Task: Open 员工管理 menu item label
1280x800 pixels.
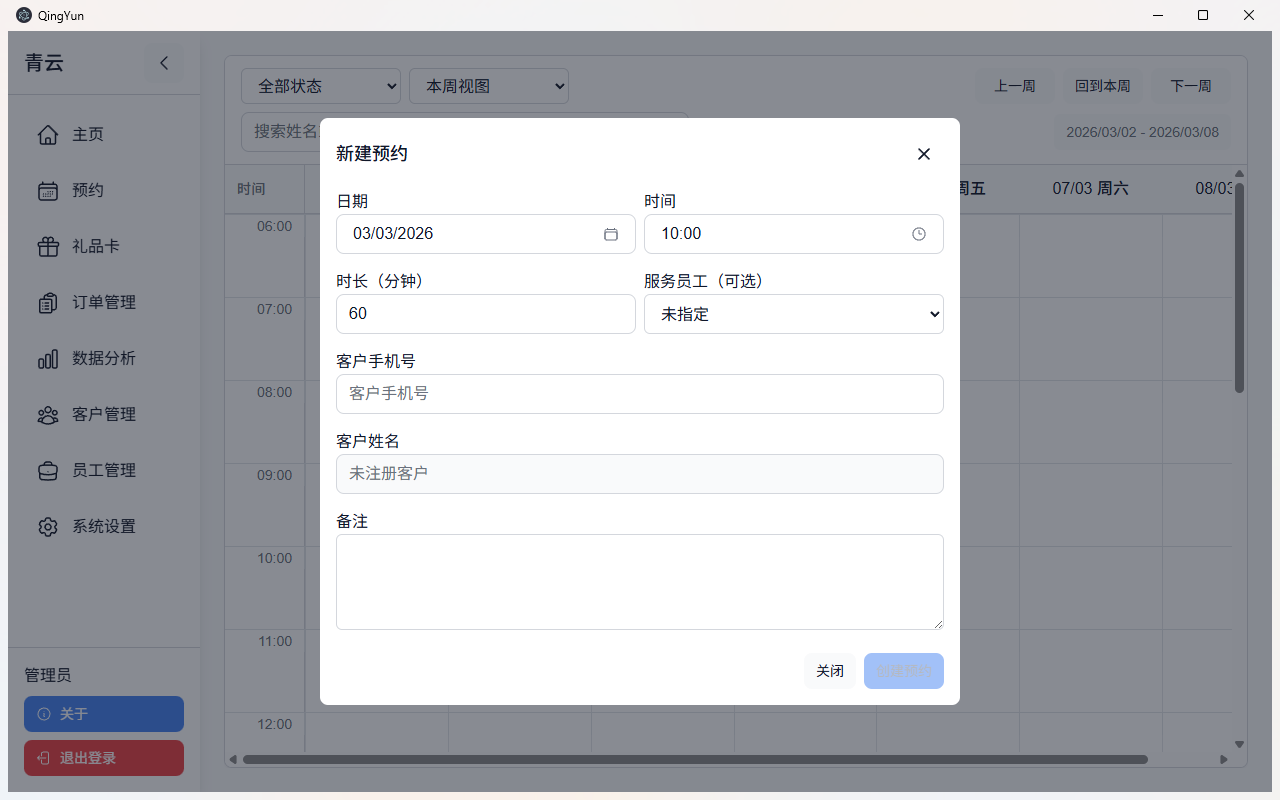Action: (x=104, y=470)
